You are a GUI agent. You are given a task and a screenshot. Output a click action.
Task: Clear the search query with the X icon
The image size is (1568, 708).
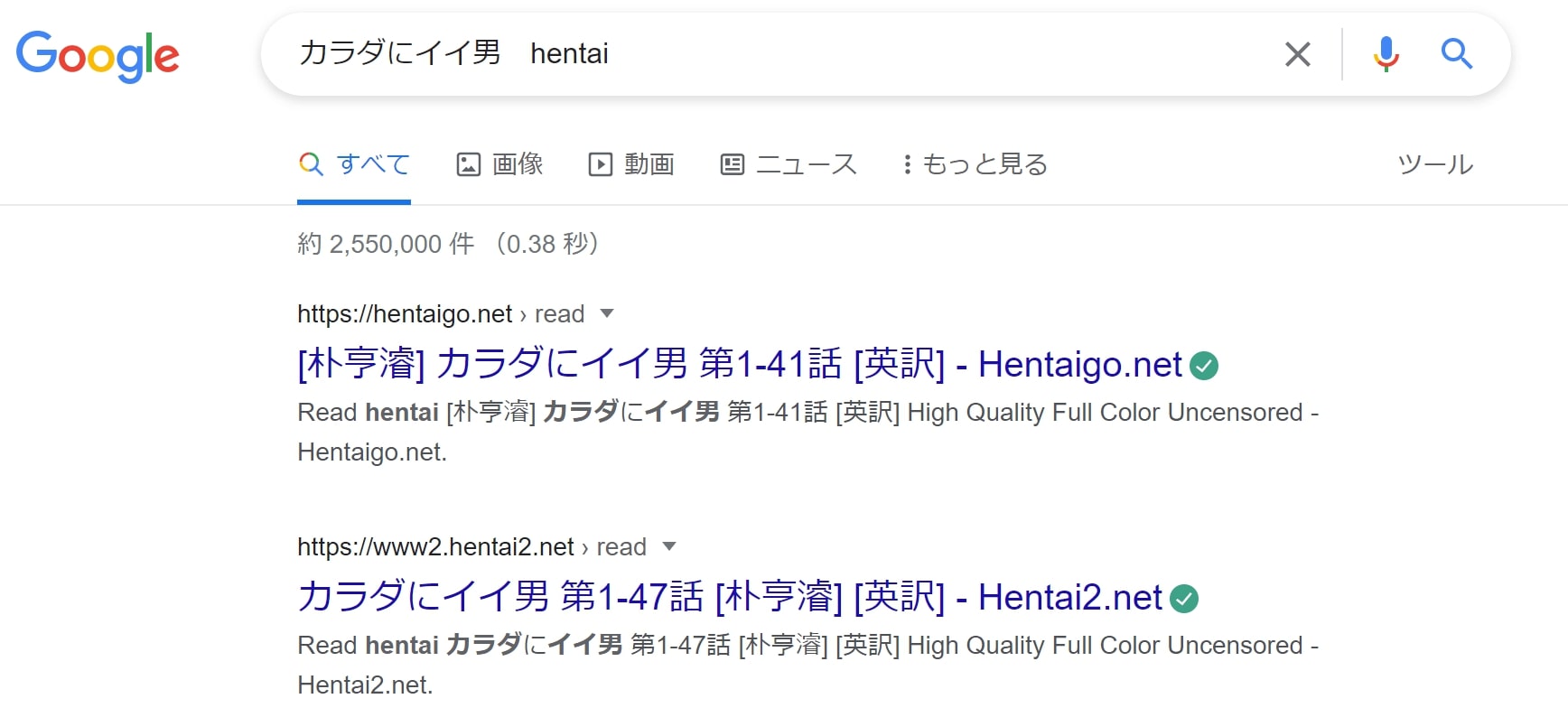tap(1297, 54)
